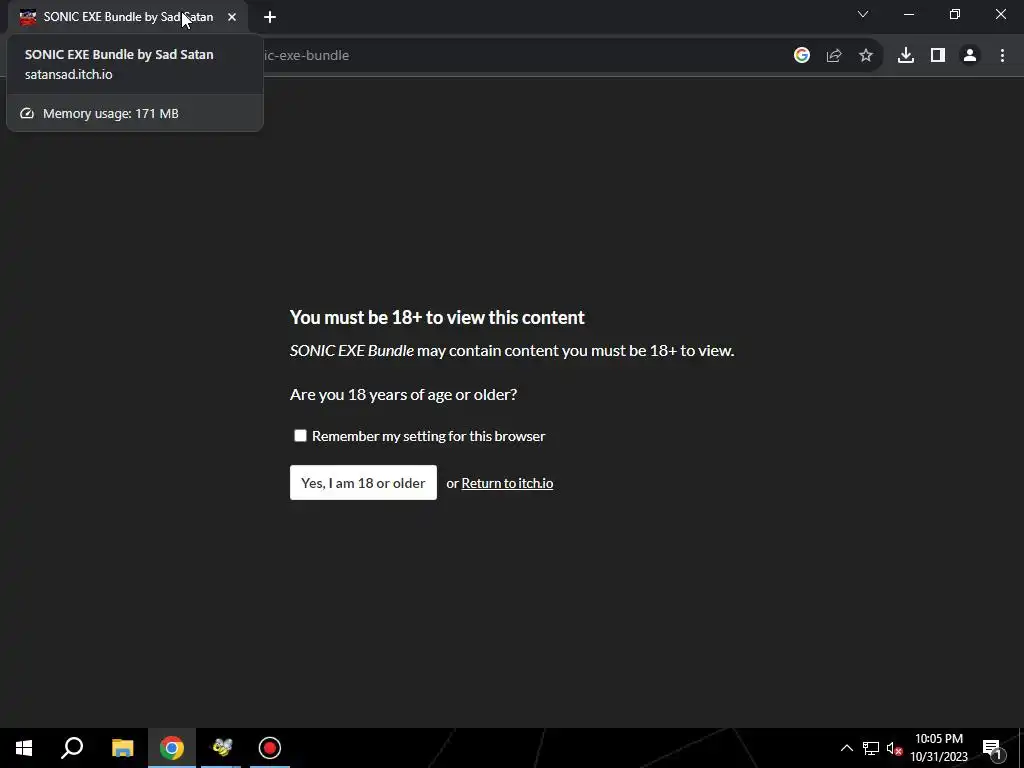1024x768 pixels.
Task: Open the bee application in taskbar
Action: (221, 748)
